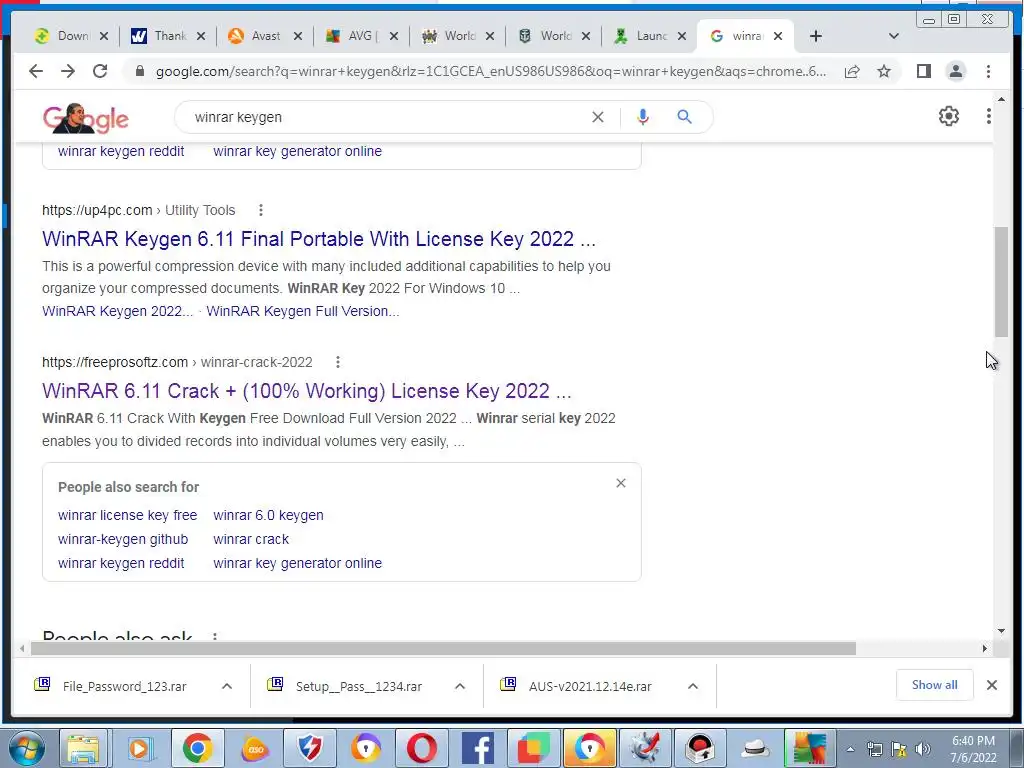Open the WinRAR Keygen 2022 sitelink
Viewport: 1024px width, 768px height.
(x=118, y=312)
